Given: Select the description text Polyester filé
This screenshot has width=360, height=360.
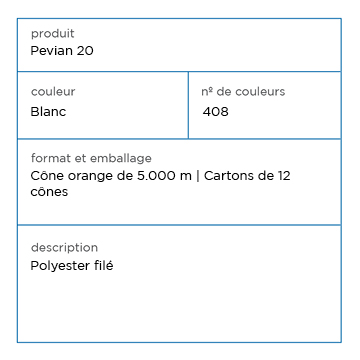Looking at the screenshot, I should click(x=72, y=266).
